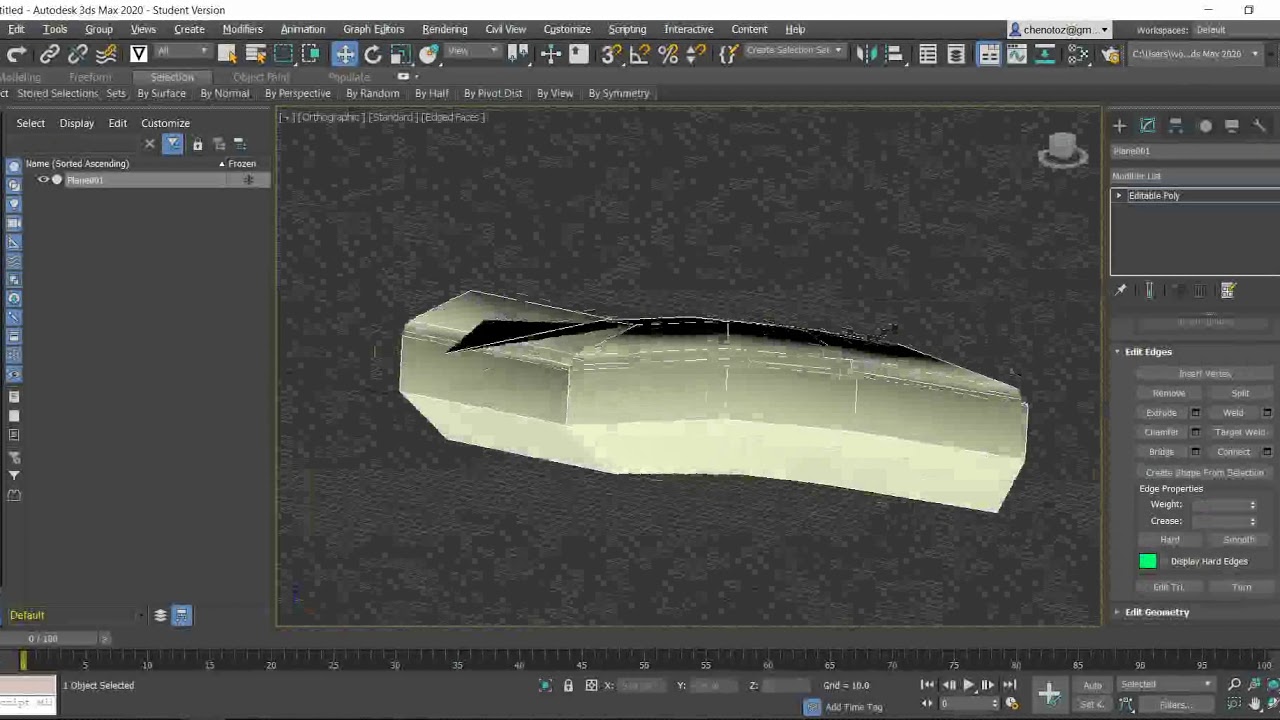Open the selection filter All dropdown
The image size is (1280, 720).
click(182, 52)
